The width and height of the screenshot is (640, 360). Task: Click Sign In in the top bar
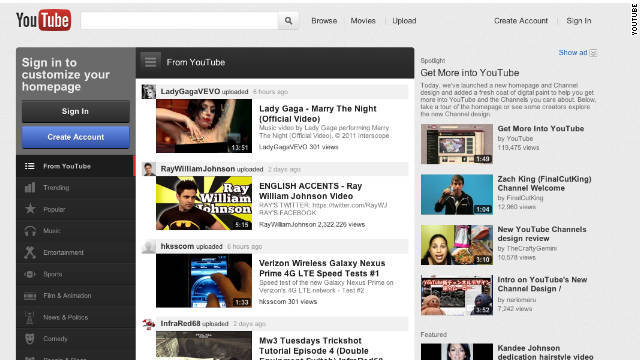[579, 21]
